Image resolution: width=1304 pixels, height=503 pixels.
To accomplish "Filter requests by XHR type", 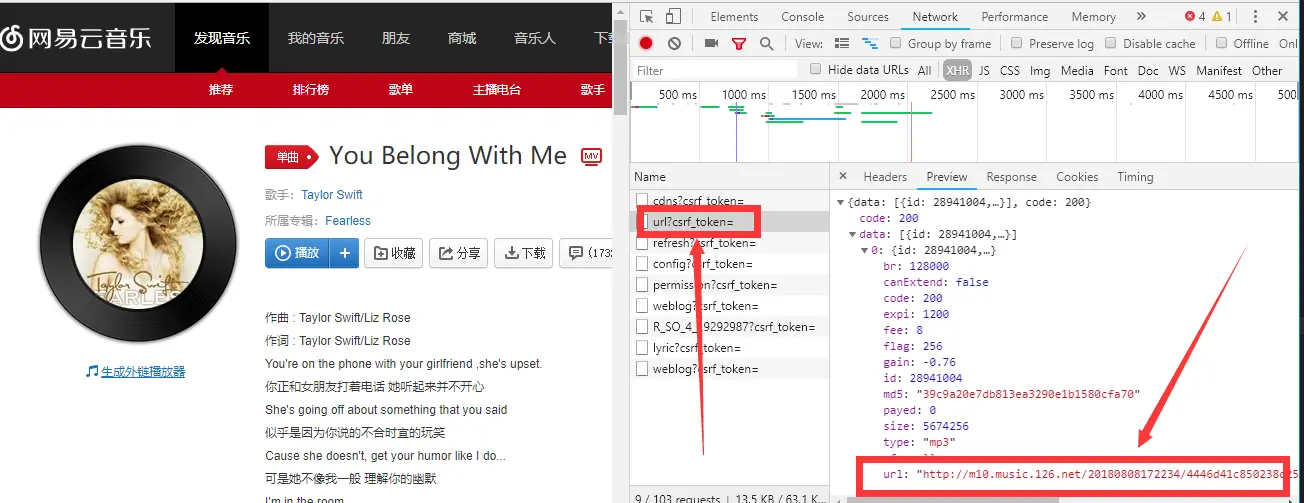I will coord(958,71).
